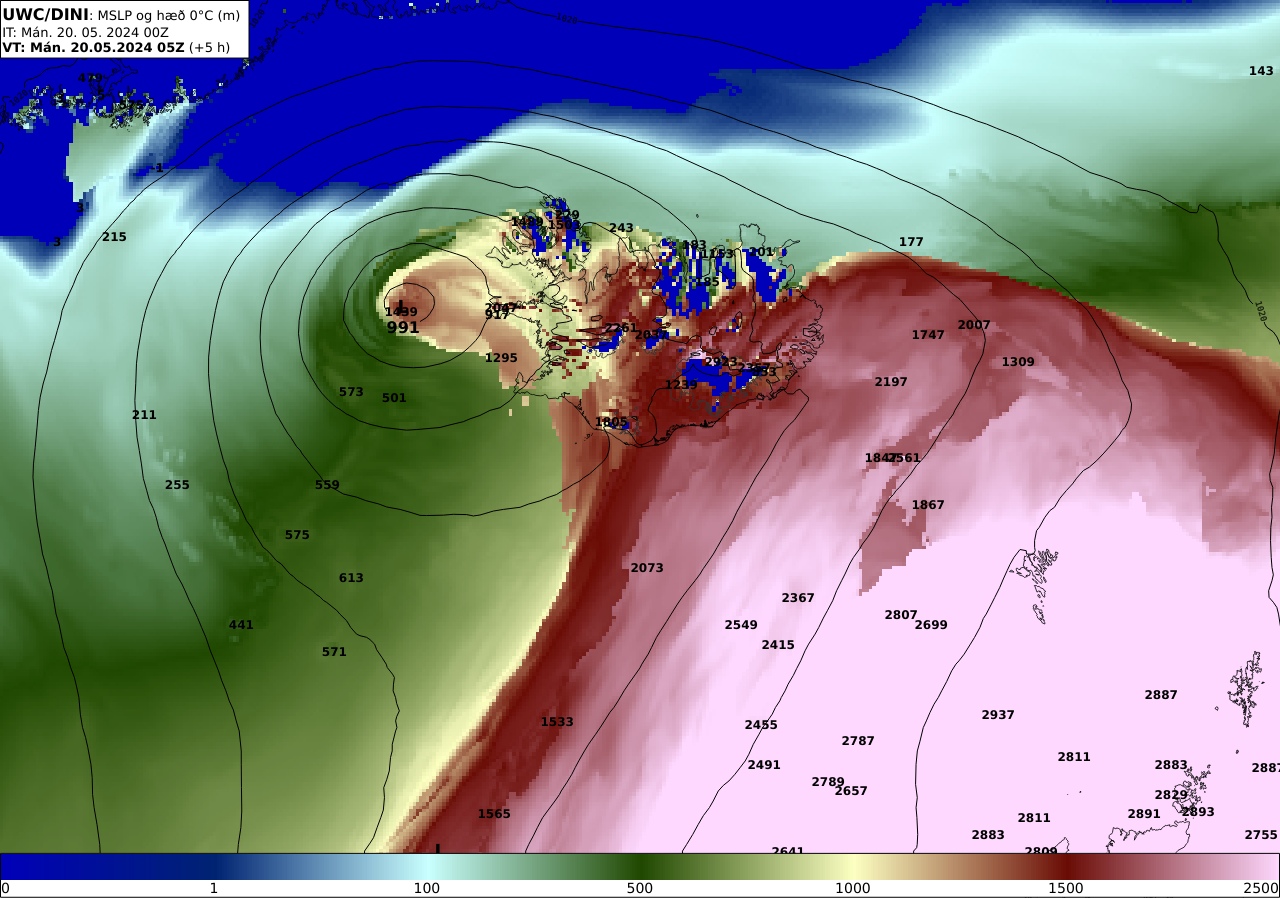Click the height value 2415
The height and width of the screenshot is (898, 1280).
point(778,645)
